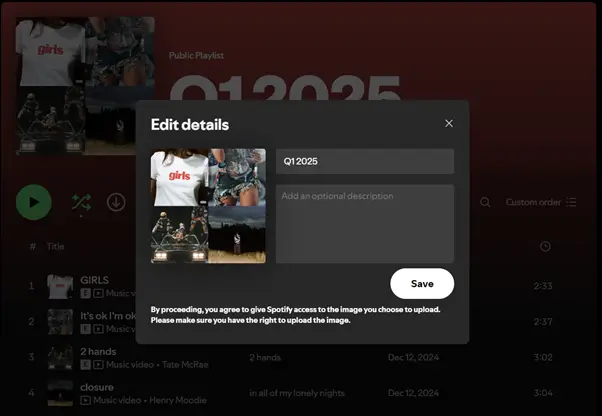This screenshot has height=416, width=602.
Task: Click the music video icon on the GIRLS row
Action: (99, 293)
